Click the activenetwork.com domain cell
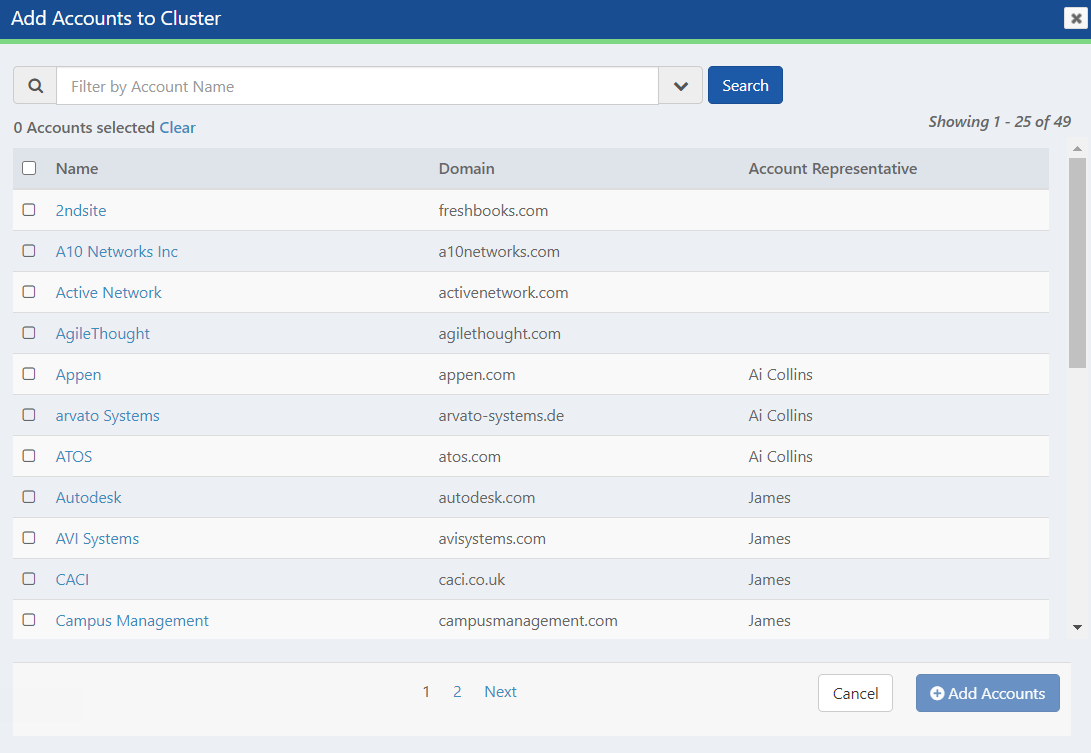Viewport: 1091px width, 753px height. click(503, 292)
